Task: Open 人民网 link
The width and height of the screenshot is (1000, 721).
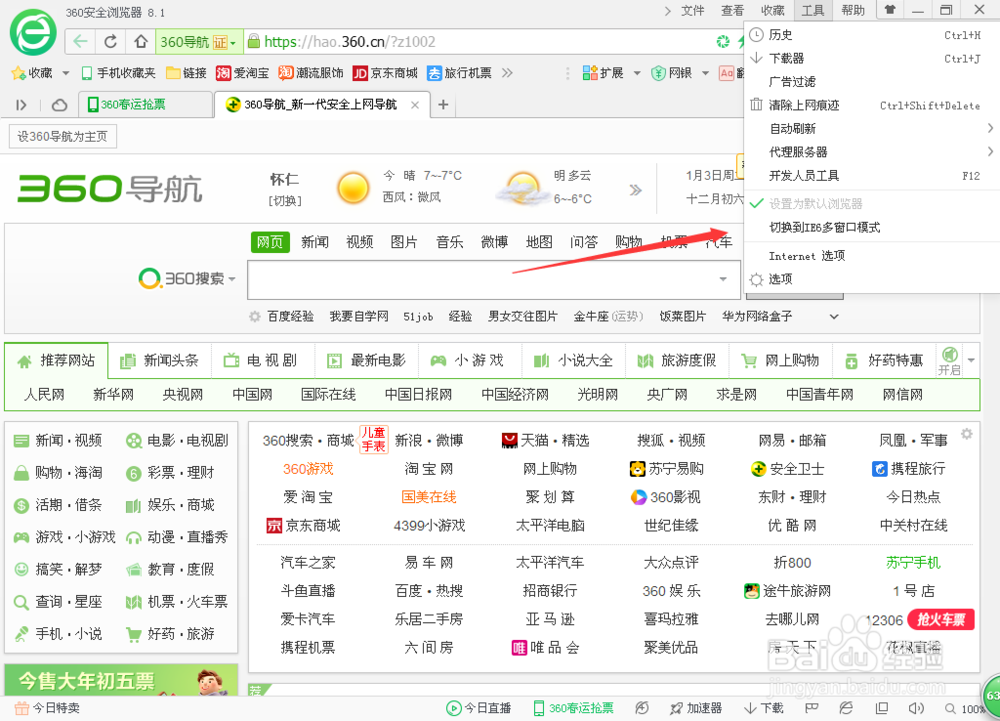Action: click(44, 395)
